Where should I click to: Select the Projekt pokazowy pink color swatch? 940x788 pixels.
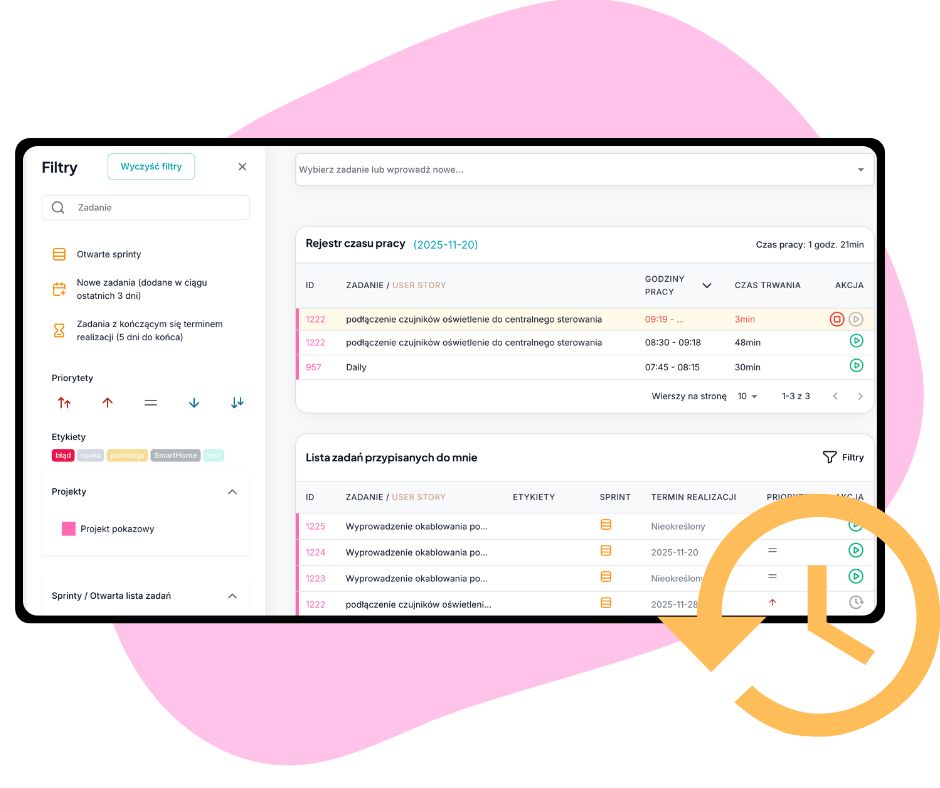pyautogui.click(x=68, y=529)
